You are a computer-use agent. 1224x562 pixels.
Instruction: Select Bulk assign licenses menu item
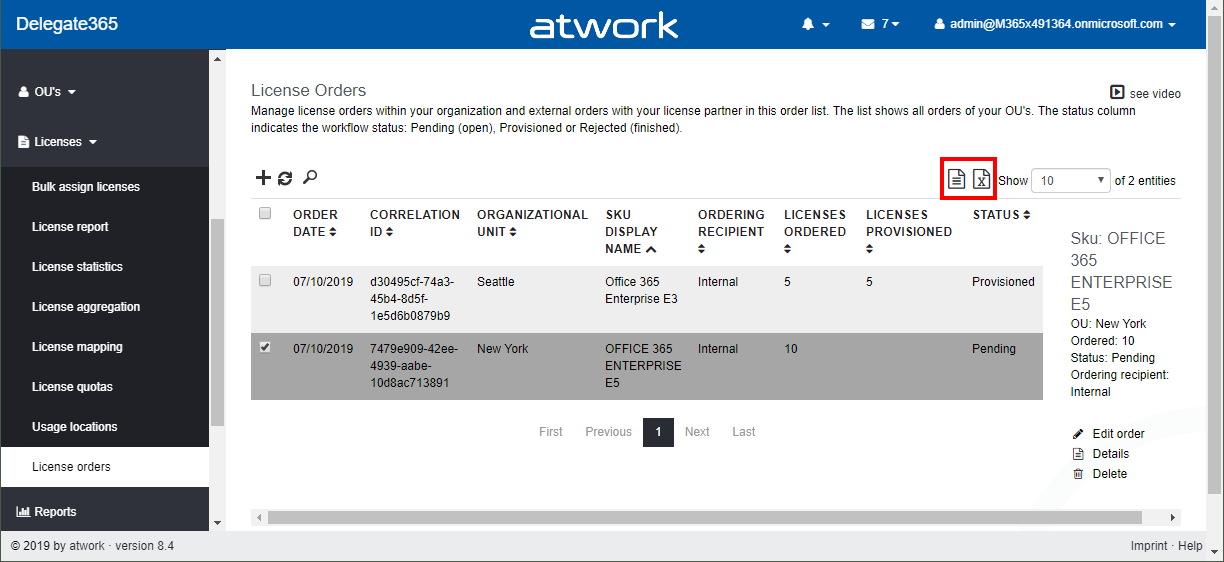(86, 187)
